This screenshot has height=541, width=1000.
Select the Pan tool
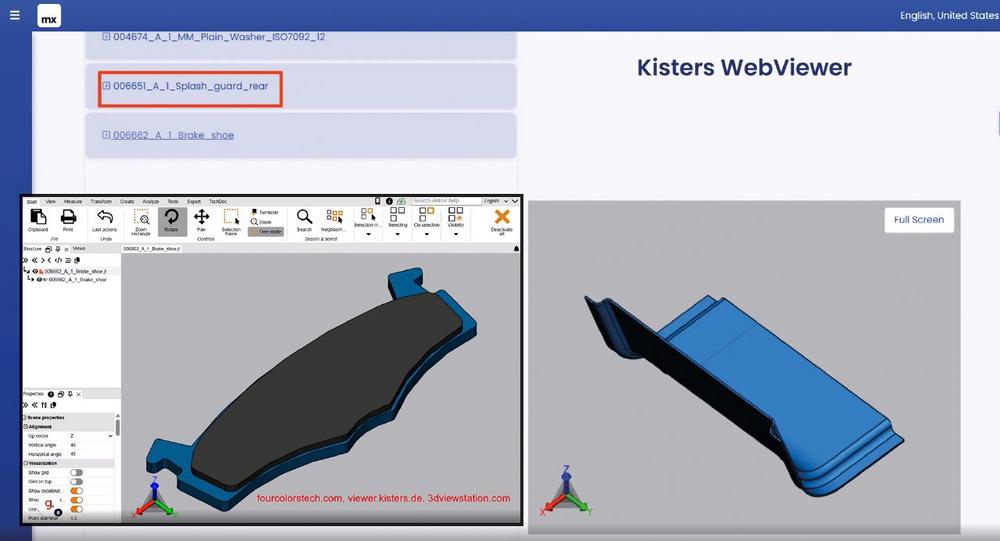tap(202, 220)
